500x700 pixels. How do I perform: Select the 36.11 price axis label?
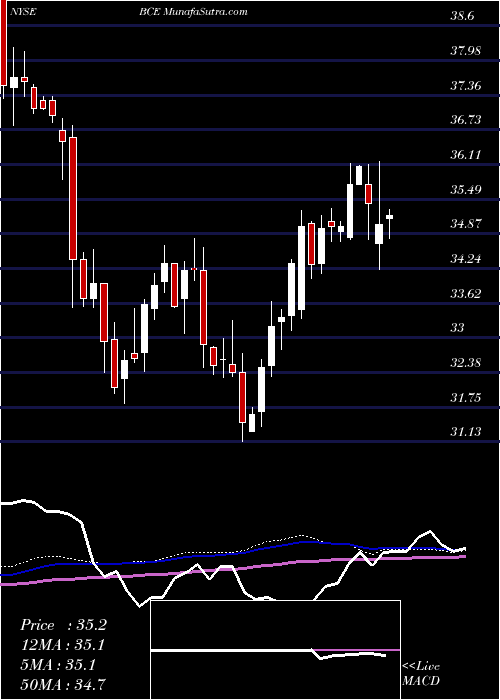point(466,154)
